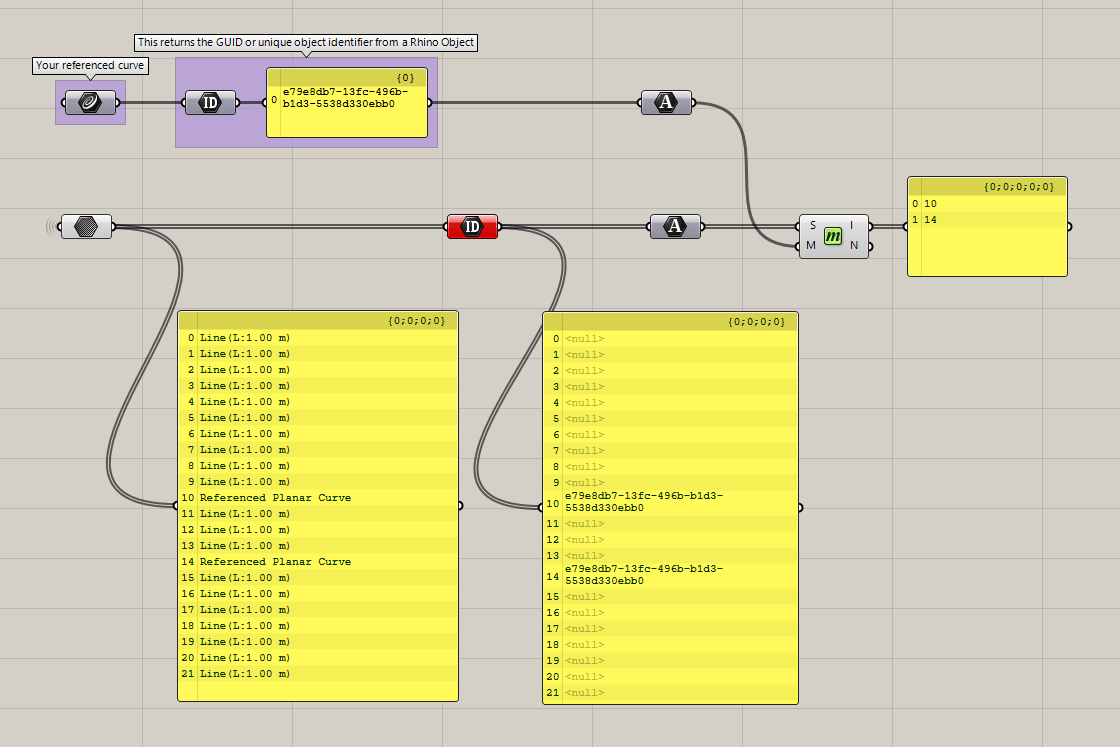1120x747 pixels.
Task: Click the top ID (GUID) component
Action: click(x=210, y=102)
